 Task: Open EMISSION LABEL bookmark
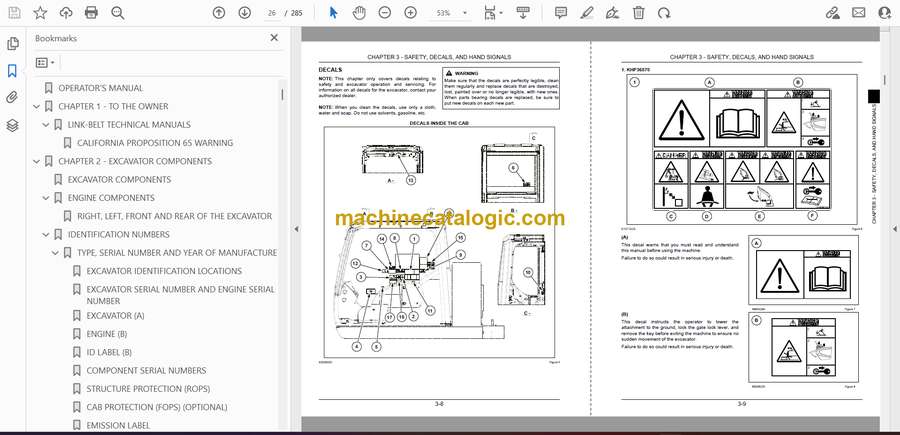click(118, 425)
